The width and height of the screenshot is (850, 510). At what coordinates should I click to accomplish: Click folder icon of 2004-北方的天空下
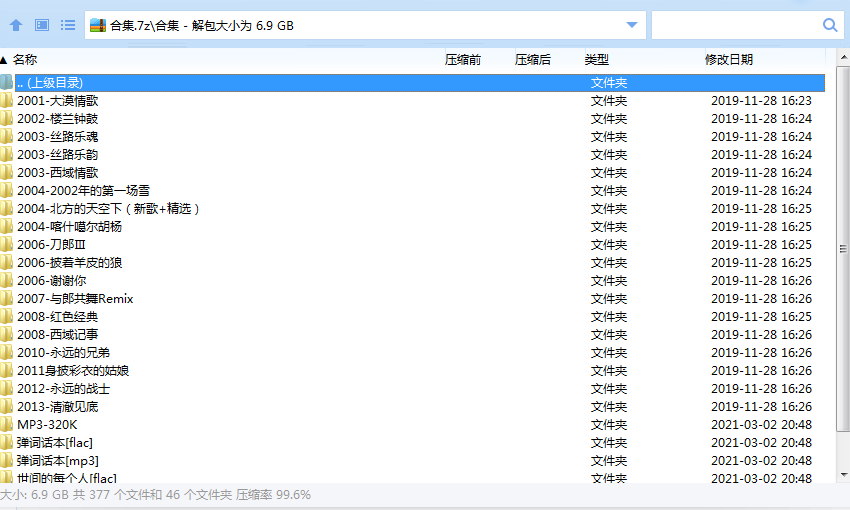tap(6, 209)
